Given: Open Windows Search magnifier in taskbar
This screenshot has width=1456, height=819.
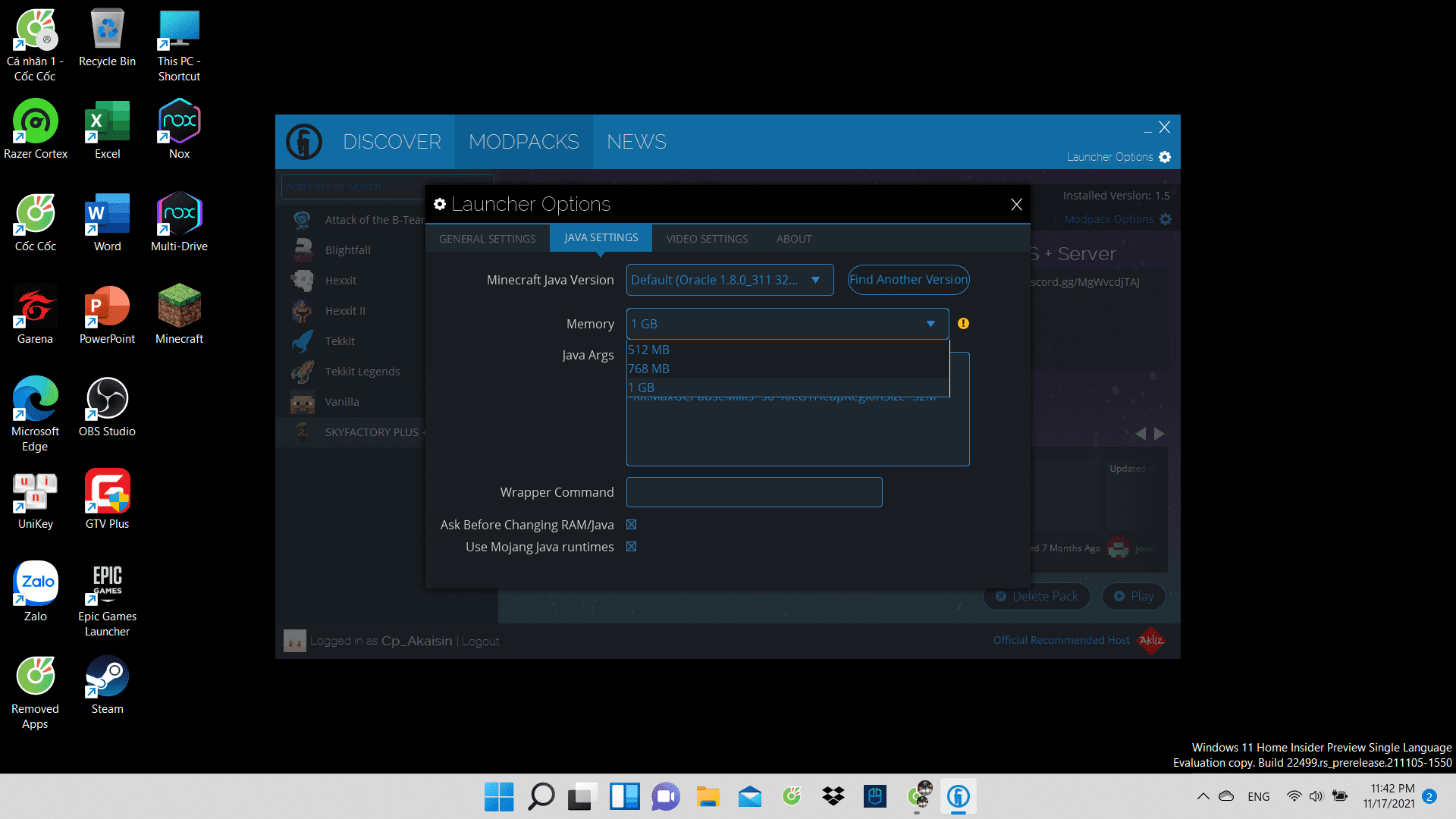Looking at the screenshot, I should click(541, 796).
